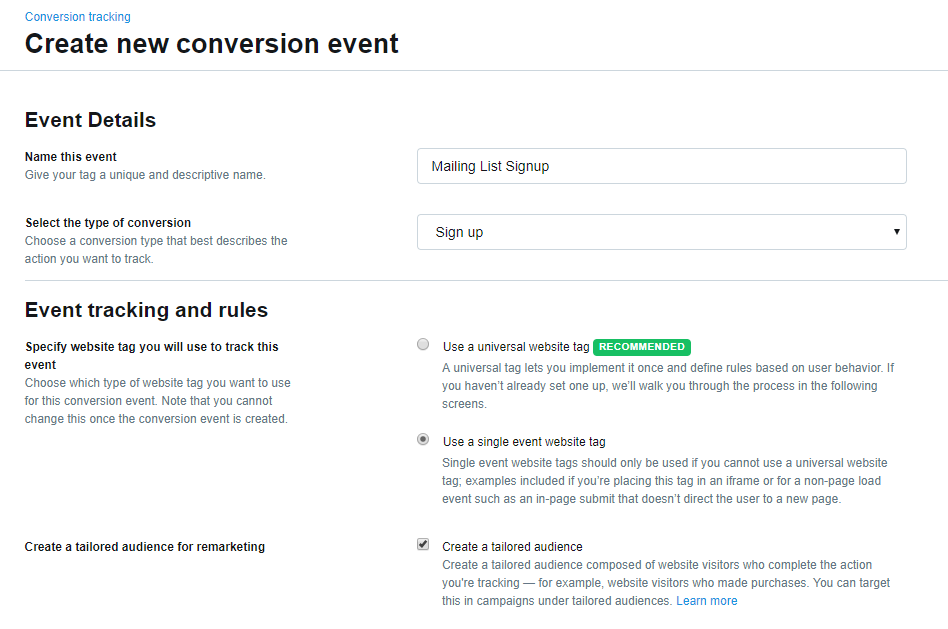Choose the "Use a single event website tag" option
This screenshot has height=629, width=948.
tap(422, 438)
